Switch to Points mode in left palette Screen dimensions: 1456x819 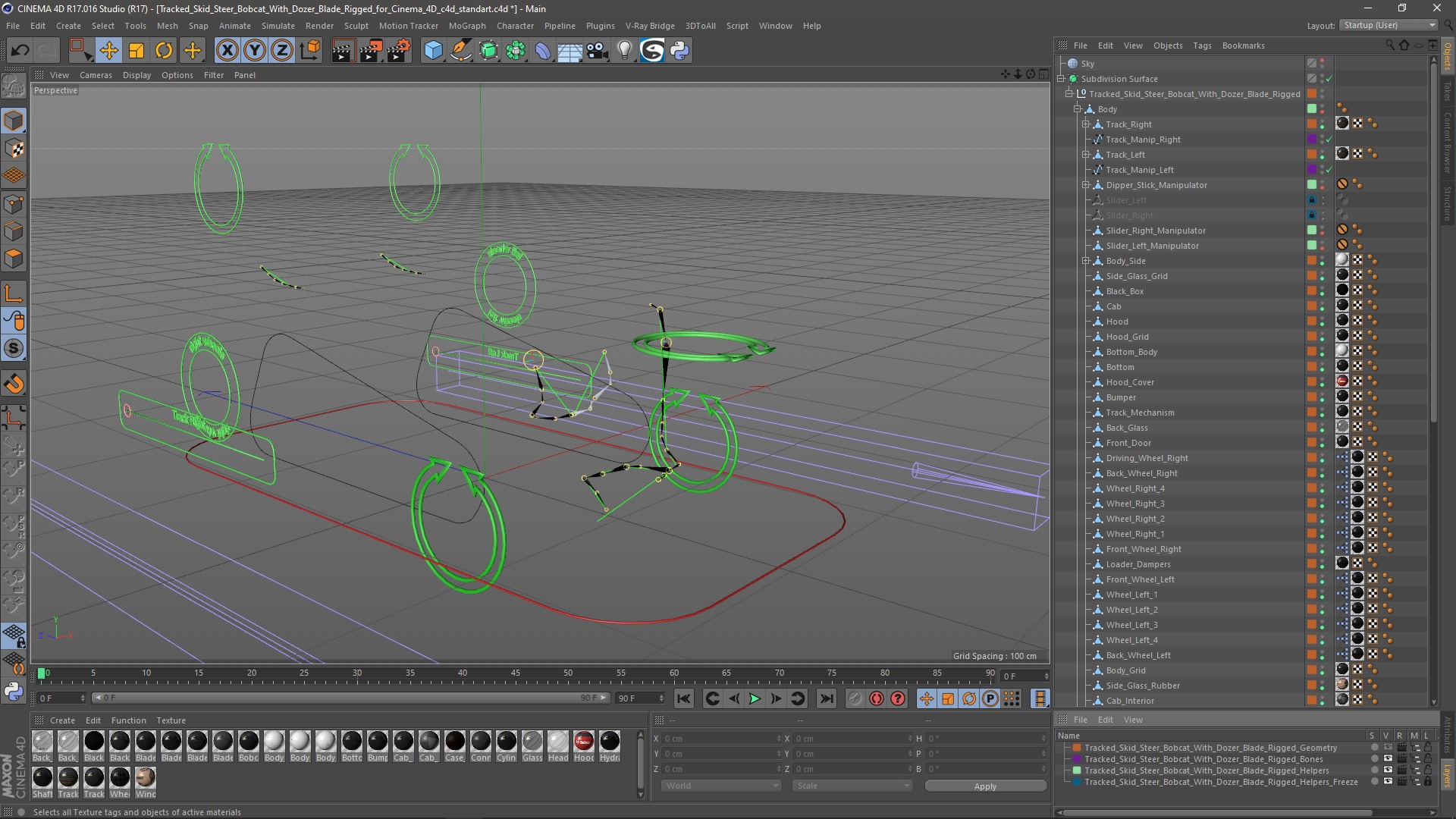coord(14,204)
